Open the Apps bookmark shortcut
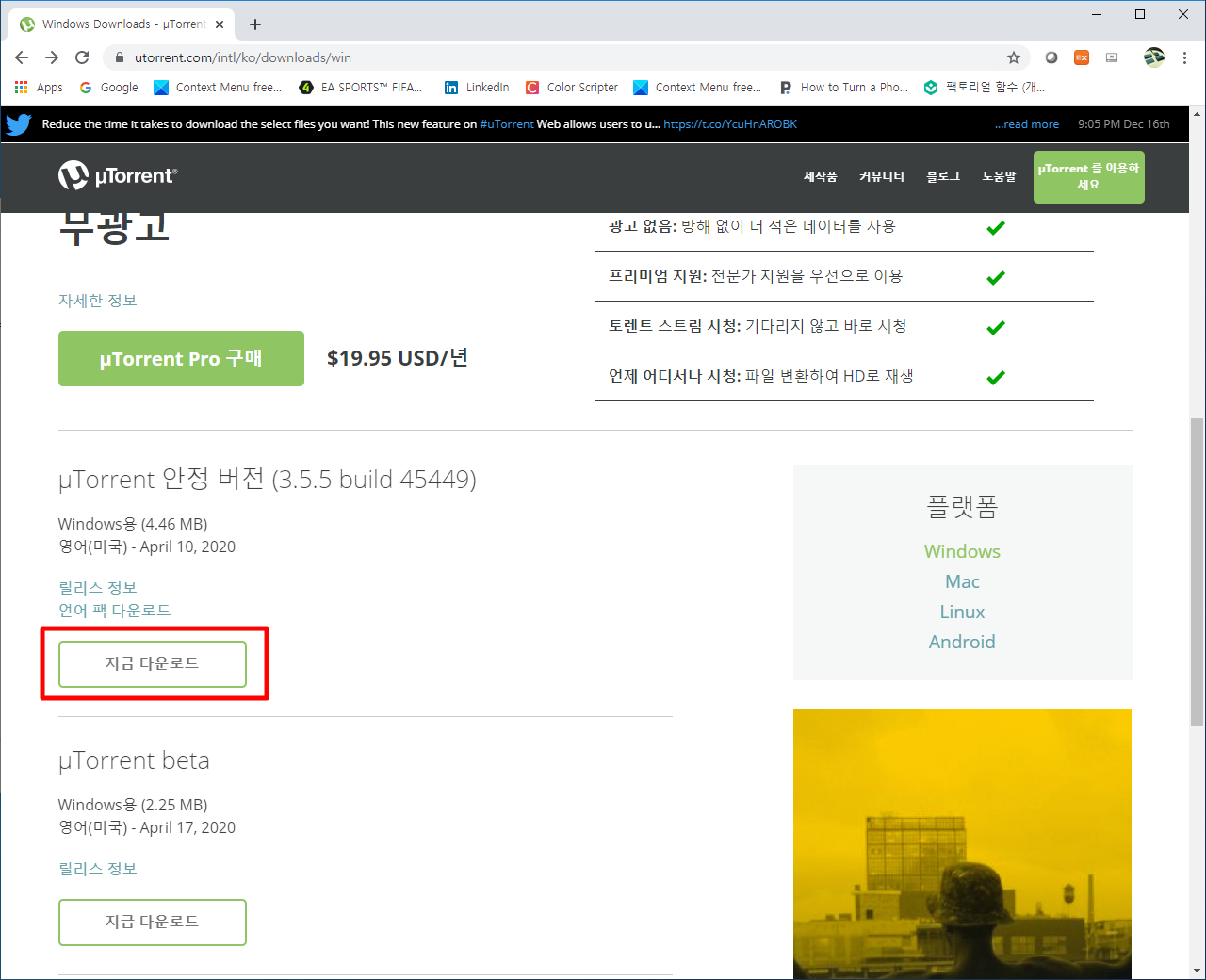This screenshot has height=980, width=1206. tap(39, 88)
